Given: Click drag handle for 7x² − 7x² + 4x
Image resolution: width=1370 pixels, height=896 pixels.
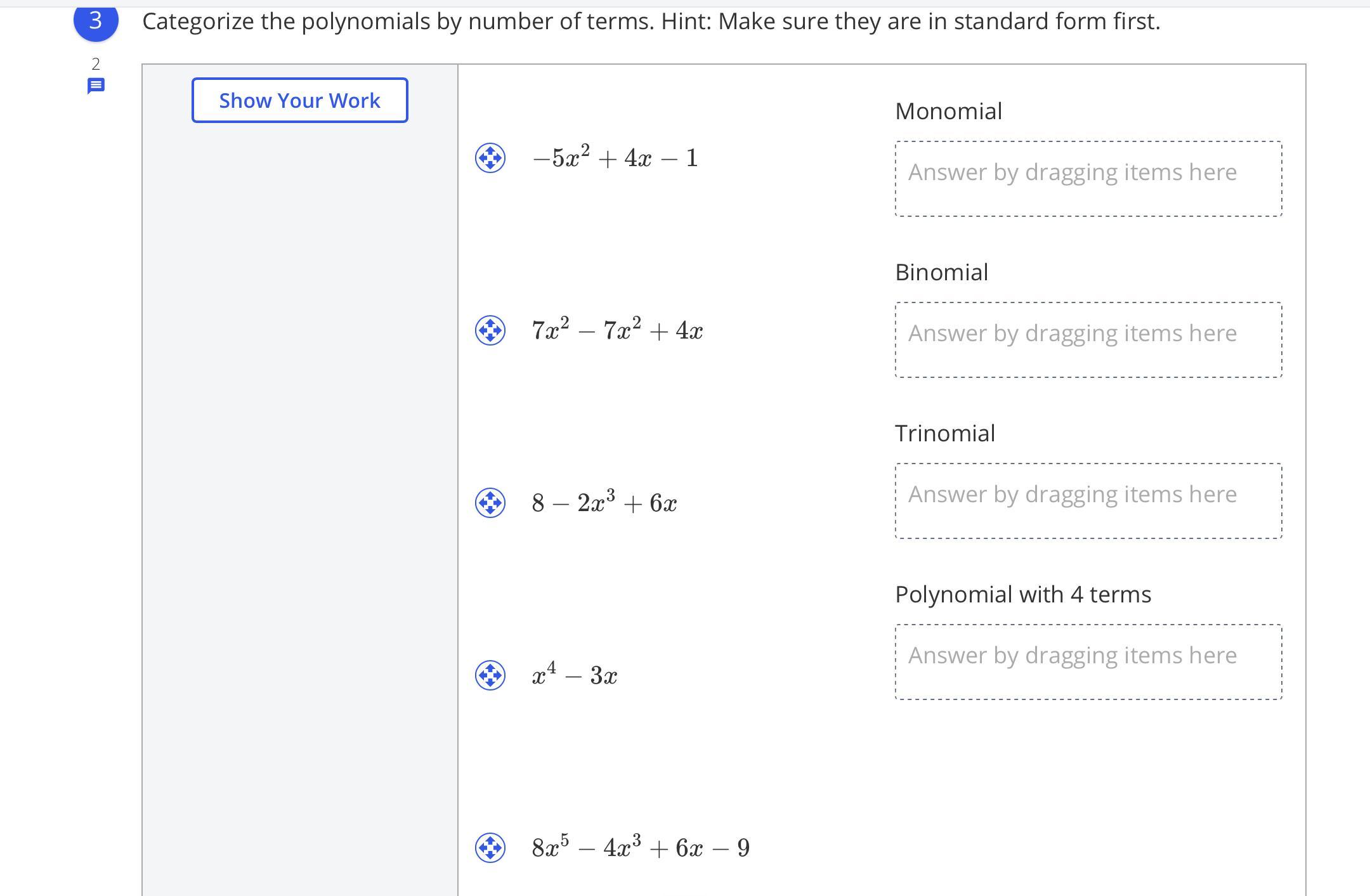Looking at the screenshot, I should [490, 330].
